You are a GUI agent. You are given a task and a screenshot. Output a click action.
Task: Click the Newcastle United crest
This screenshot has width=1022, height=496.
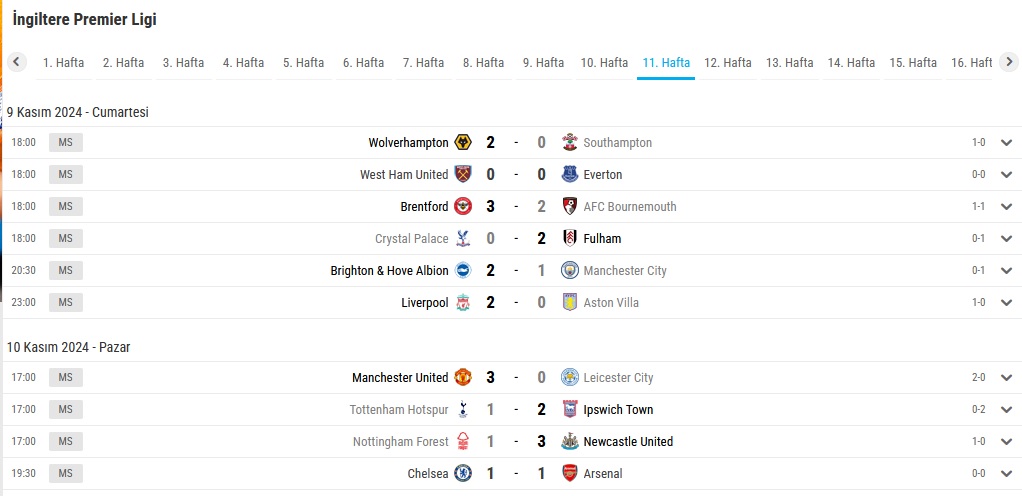pyautogui.click(x=570, y=441)
